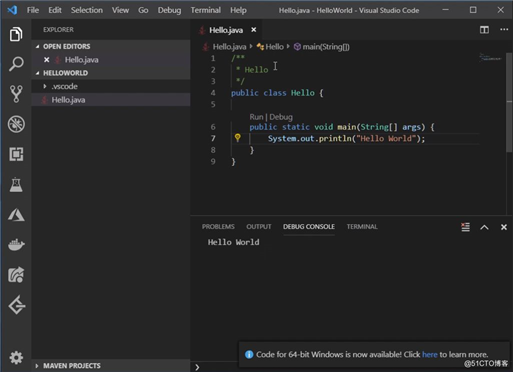
Task: Switch to the Output panel tab
Action: coord(259,227)
